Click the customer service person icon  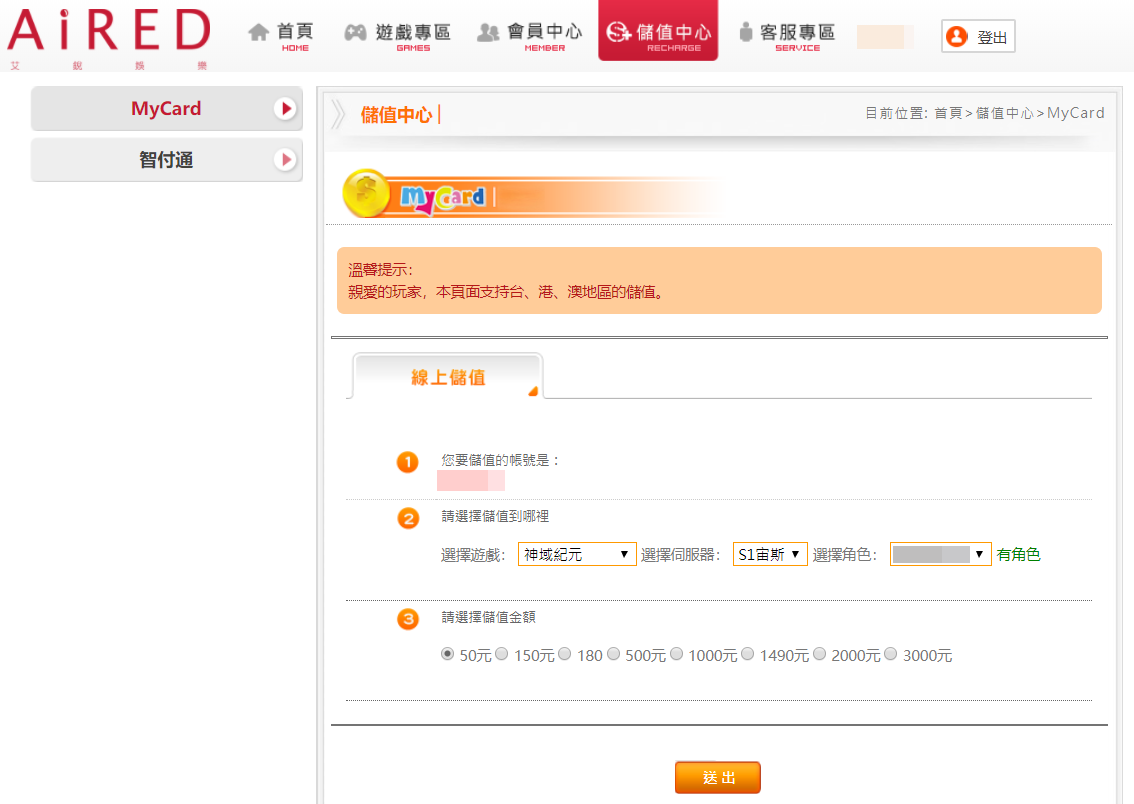click(x=746, y=32)
